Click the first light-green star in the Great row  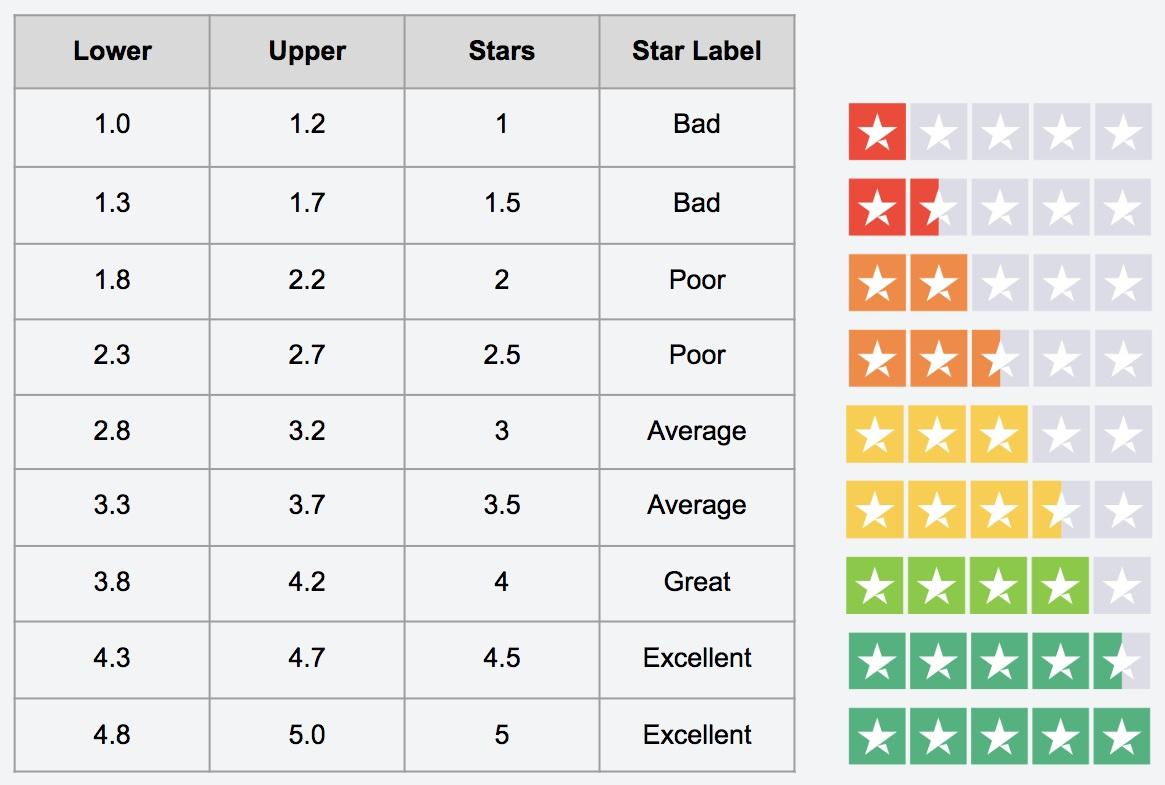pos(876,585)
